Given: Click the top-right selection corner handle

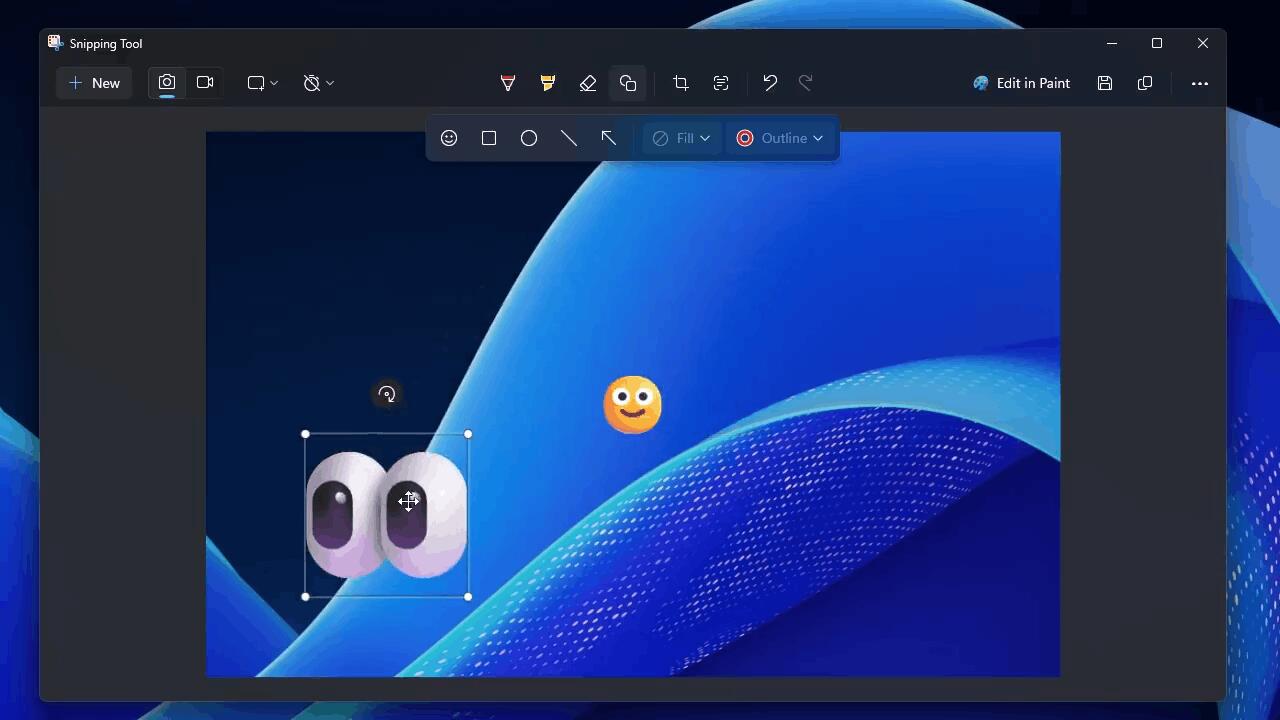Looking at the screenshot, I should click(468, 434).
